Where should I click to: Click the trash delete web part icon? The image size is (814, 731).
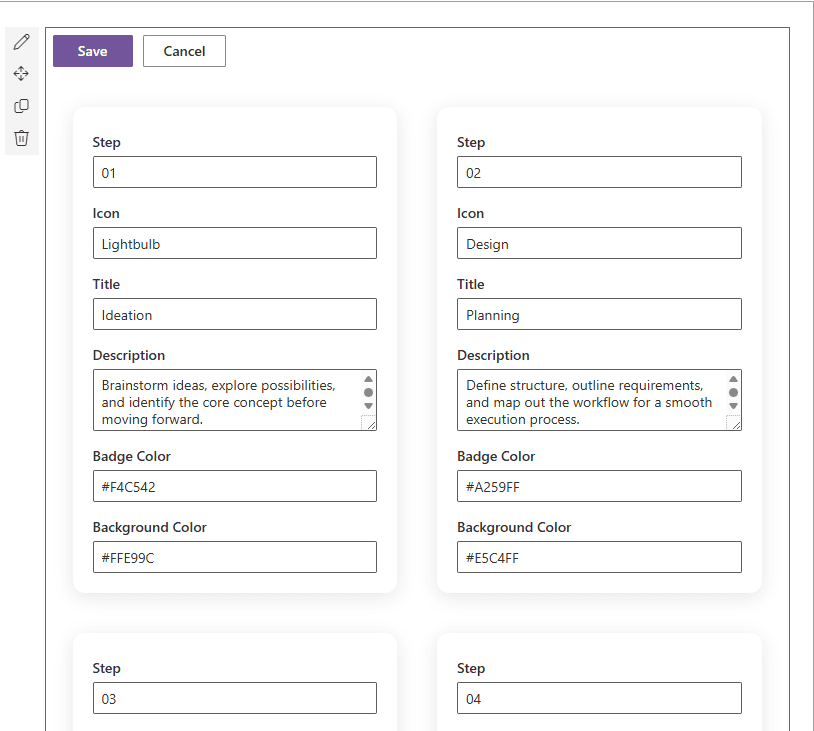[21, 138]
